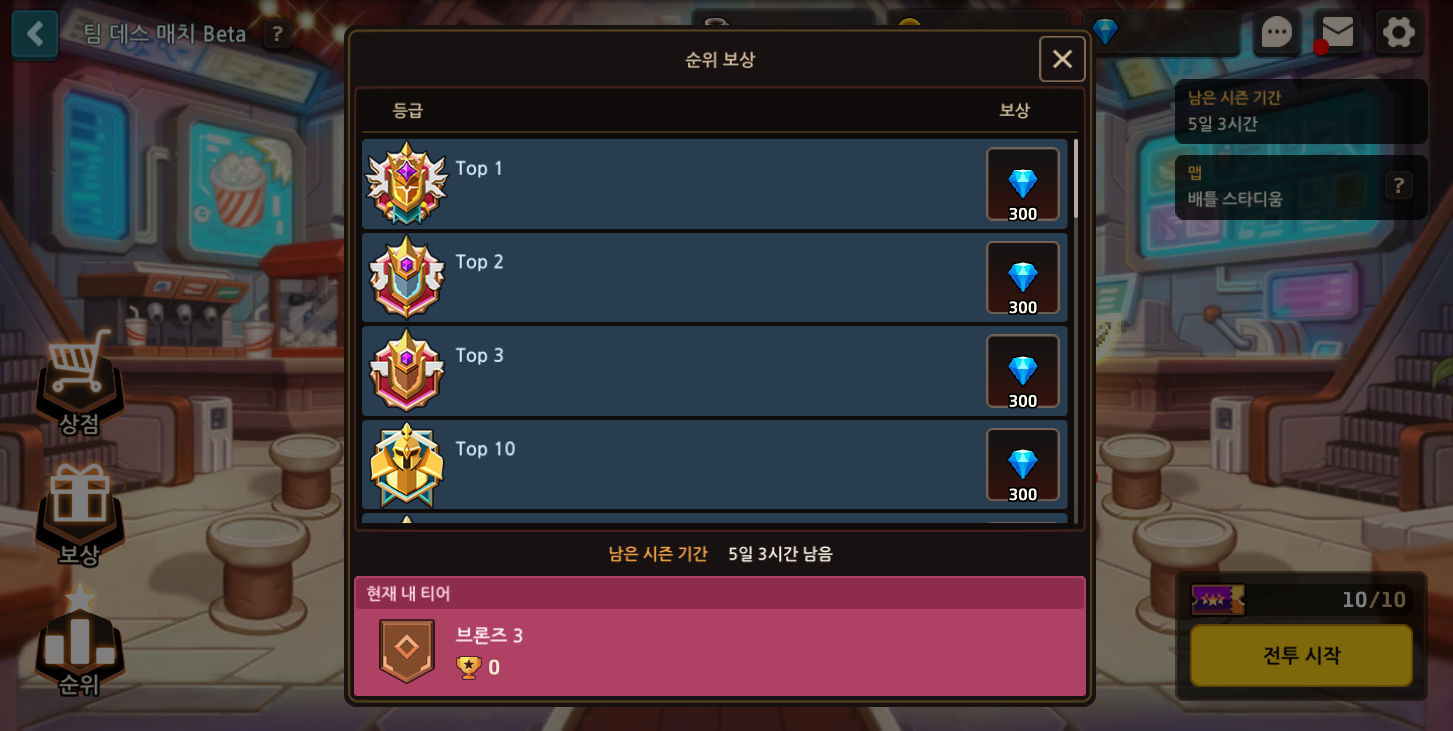Click the blue diamond currency icon in top bar
Viewport: 1453px width, 731px height.
click(1105, 32)
